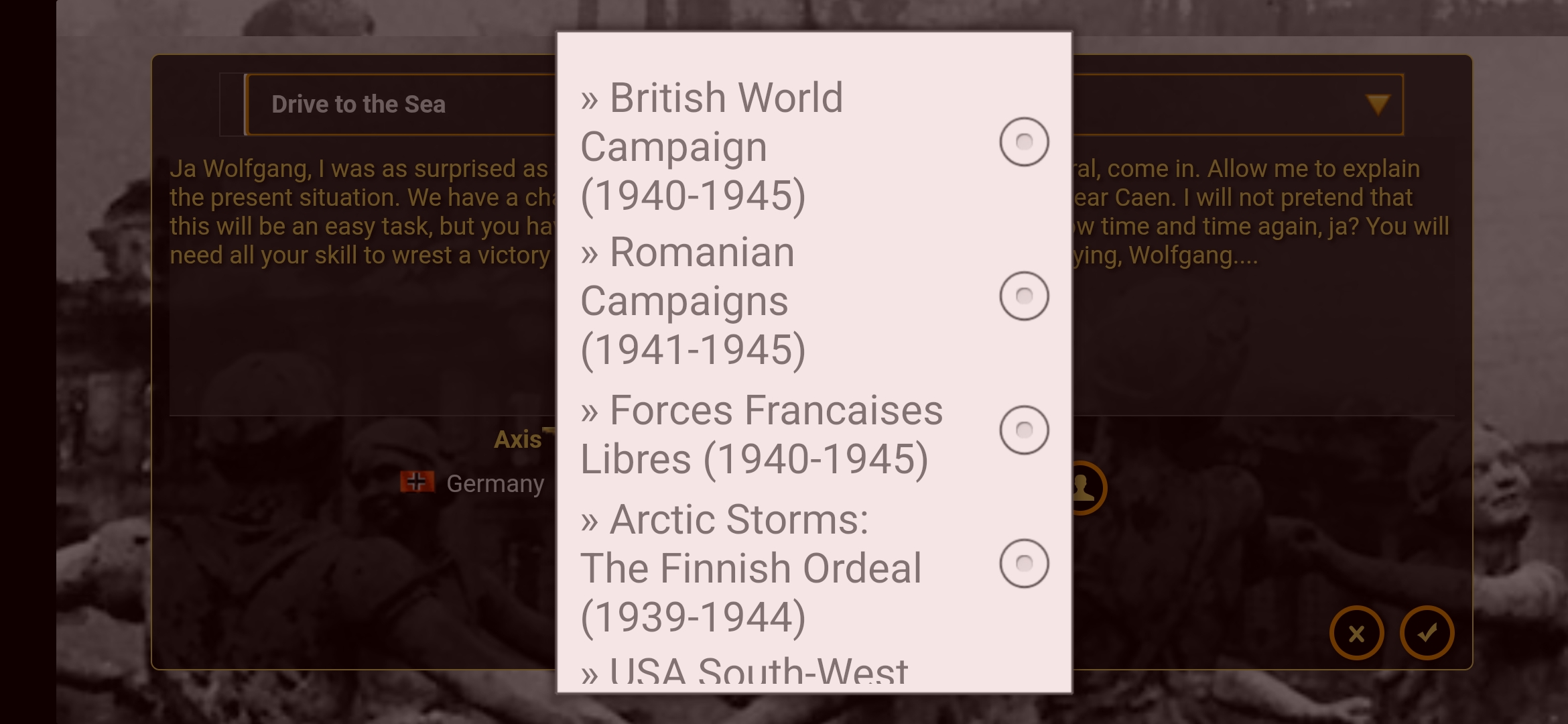Pick the 'Arctic Storms: The Finnish Ordeal' entry text
The width and height of the screenshot is (1568, 724).
[x=750, y=568]
